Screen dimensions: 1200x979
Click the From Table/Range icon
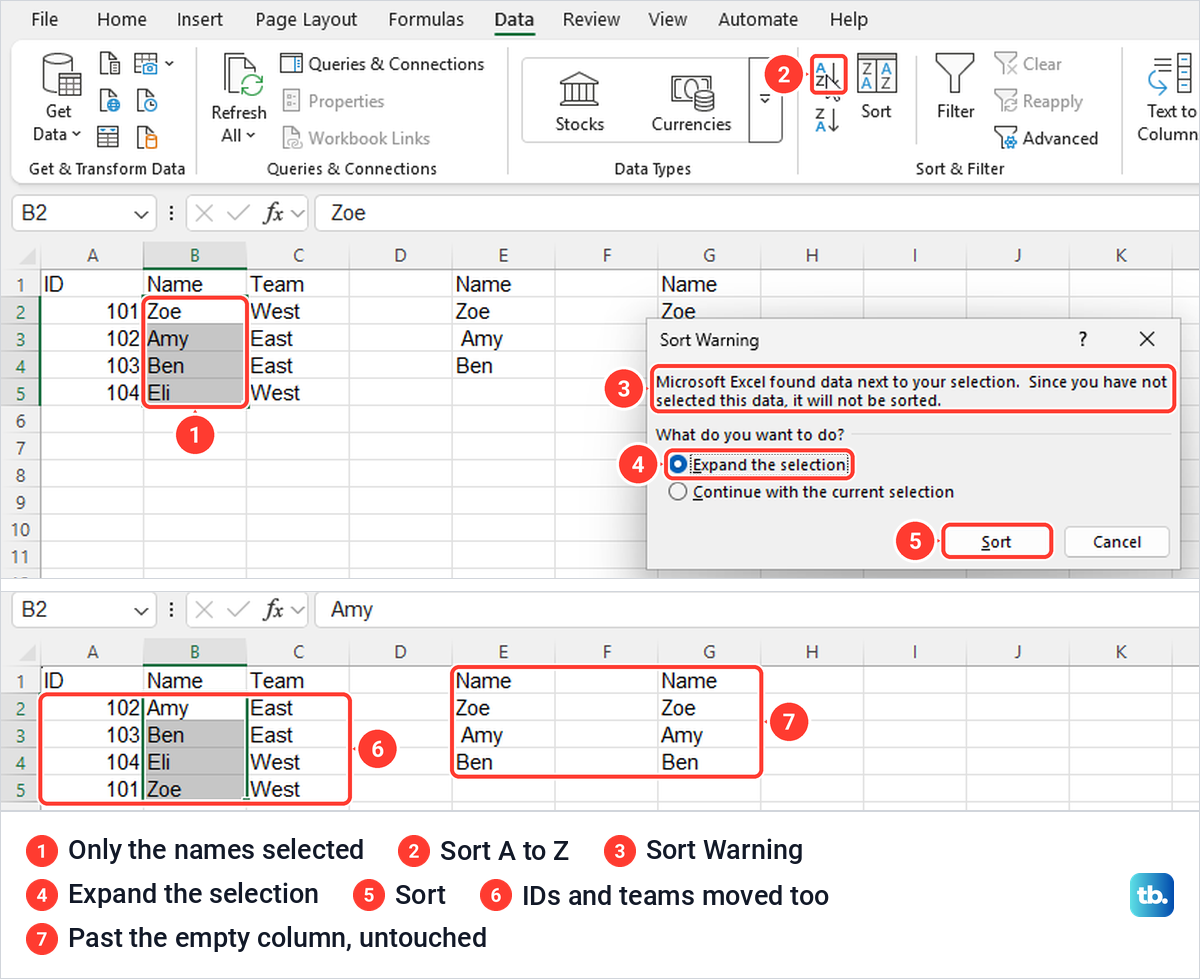pyautogui.click(x=108, y=137)
